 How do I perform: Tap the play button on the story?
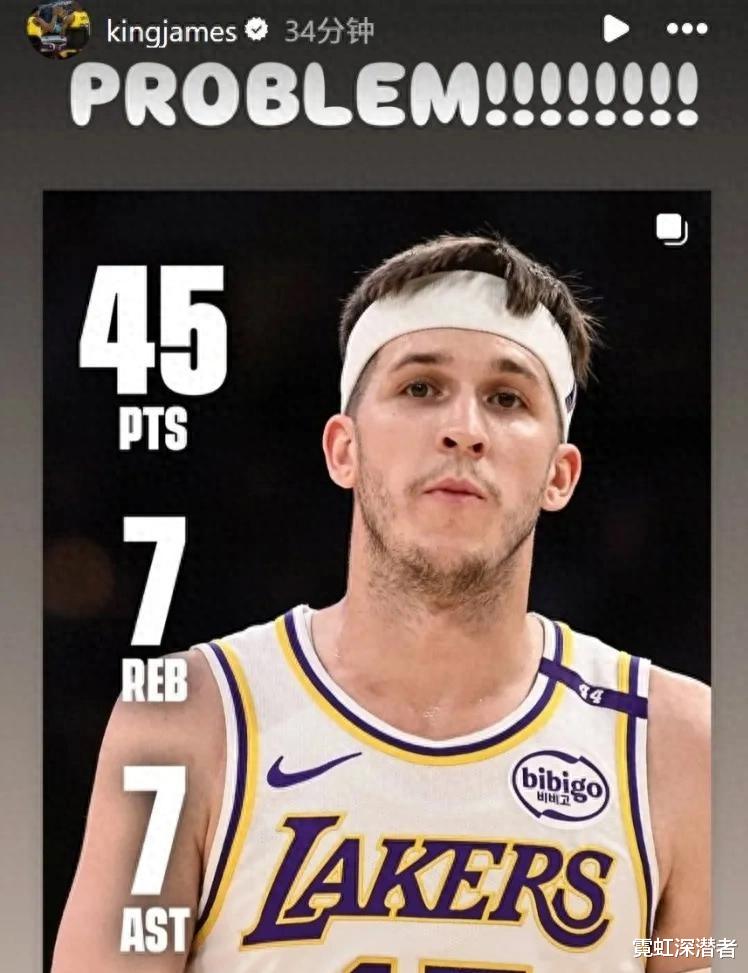click(616, 29)
